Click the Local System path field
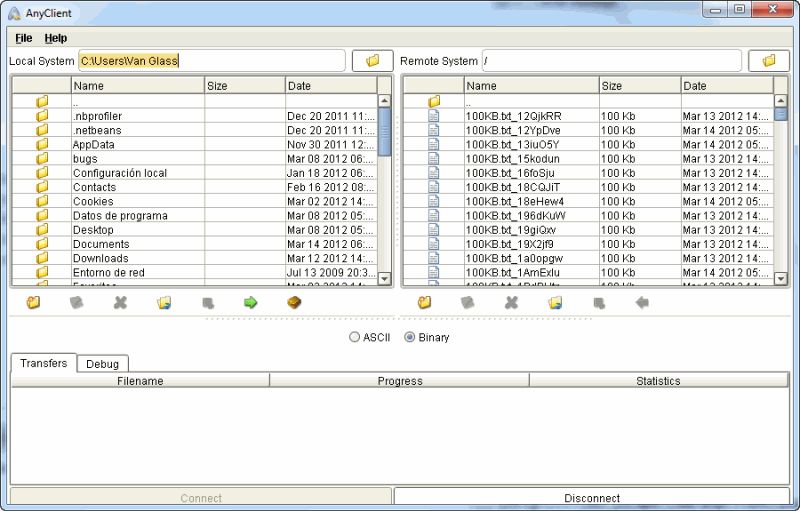This screenshot has height=511, width=800. (210, 61)
